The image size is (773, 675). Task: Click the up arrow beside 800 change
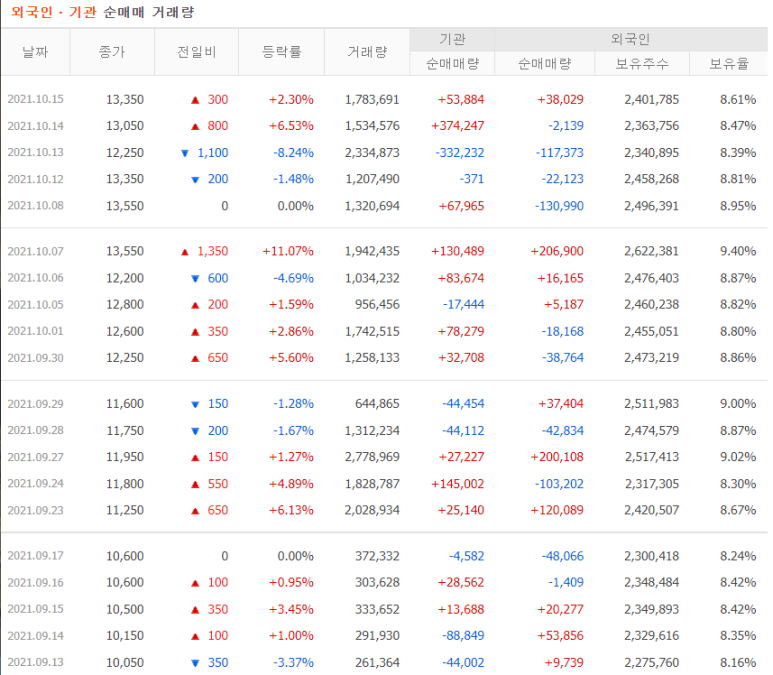point(195,127)
